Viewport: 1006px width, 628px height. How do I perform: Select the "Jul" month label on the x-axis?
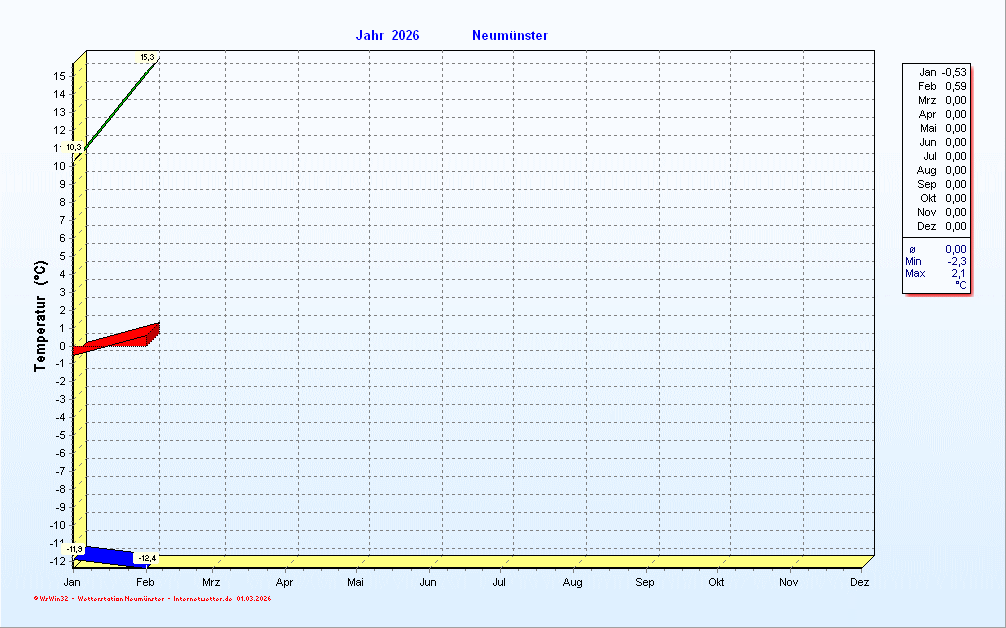point(500,582)
